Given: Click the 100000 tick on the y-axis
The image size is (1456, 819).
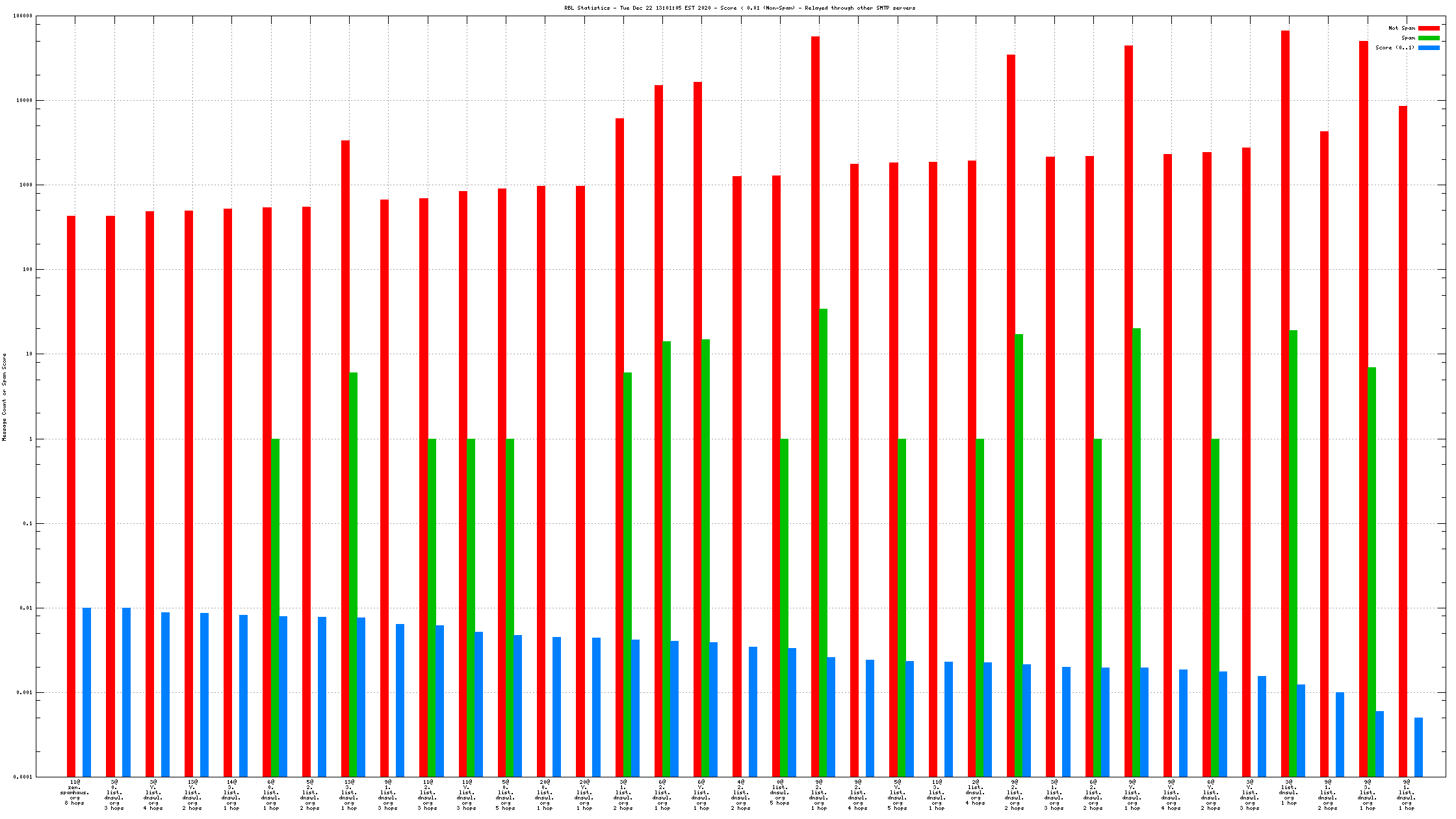Looking at the screenshot, I should [x=23, y=16].
